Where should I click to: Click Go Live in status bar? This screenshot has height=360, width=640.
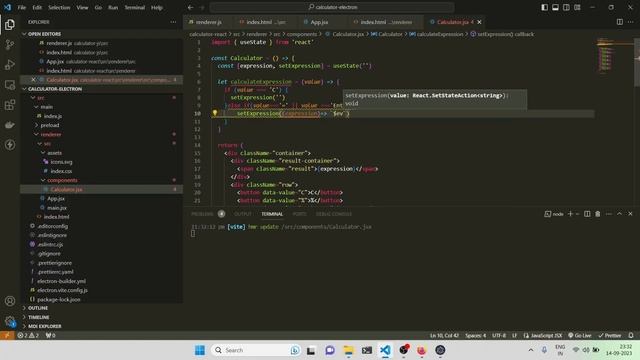pos(580,336)
